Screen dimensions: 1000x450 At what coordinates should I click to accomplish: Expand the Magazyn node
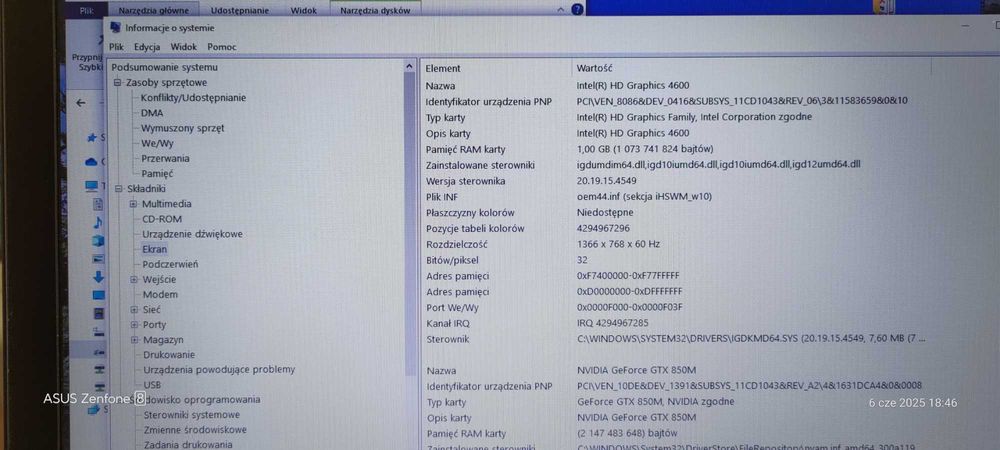(134, 340)
